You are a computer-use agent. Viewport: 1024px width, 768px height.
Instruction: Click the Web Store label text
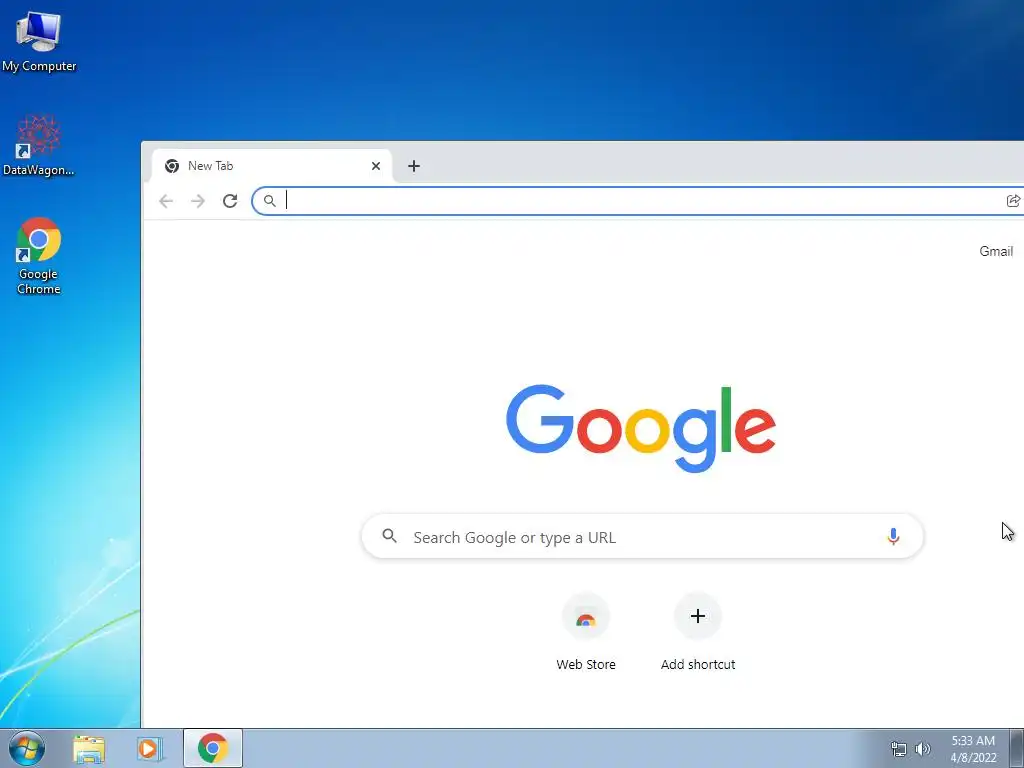(586, 664)
